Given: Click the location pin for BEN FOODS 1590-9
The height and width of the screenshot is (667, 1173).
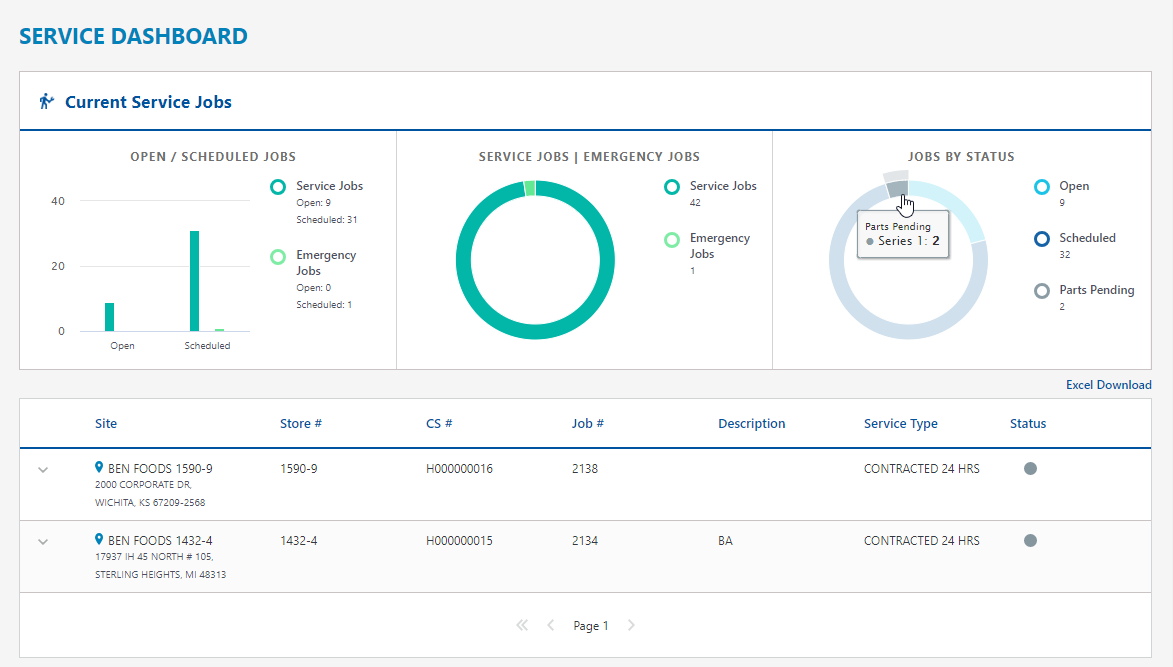Looking at the screenshot, I should (99, 468).
